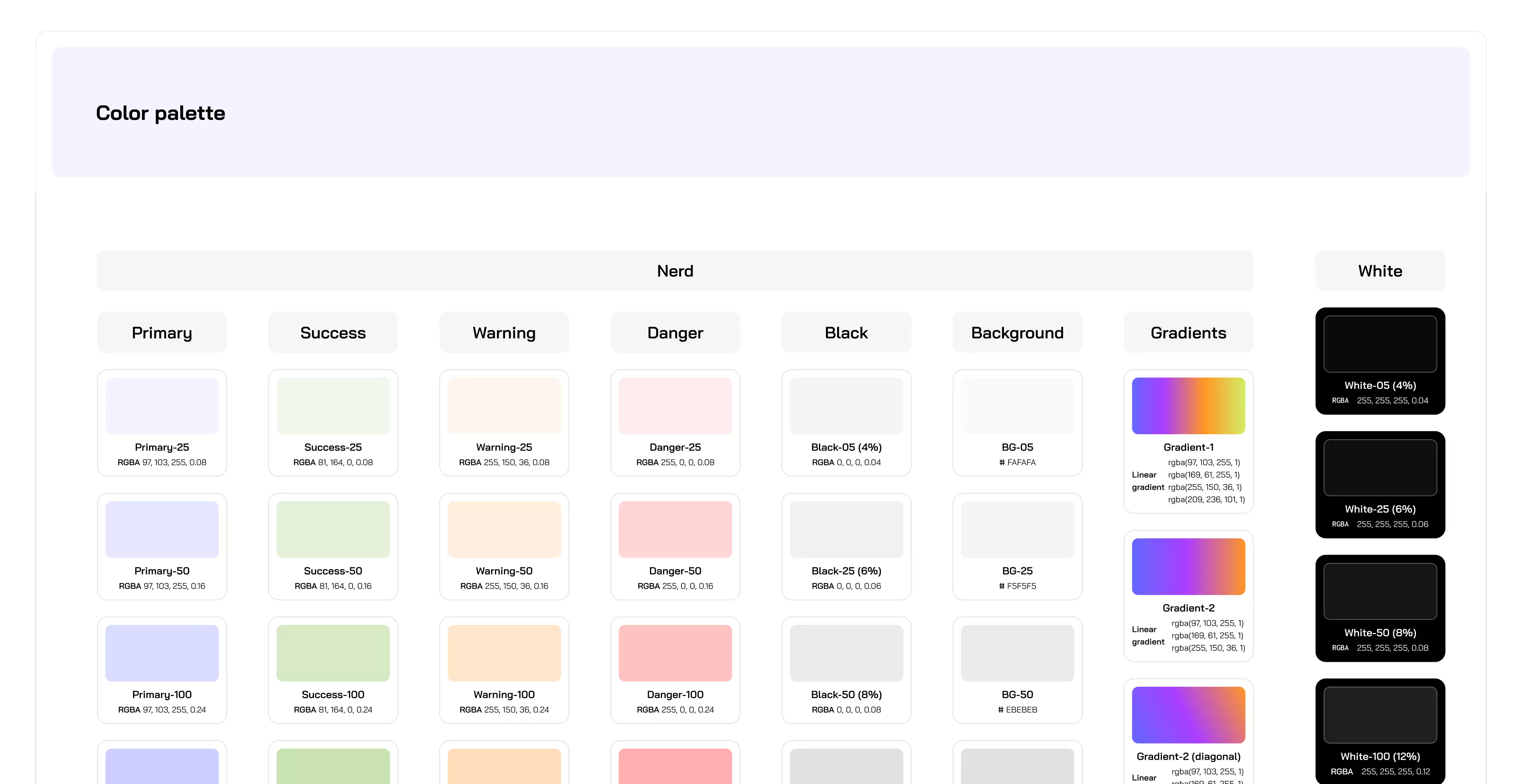Click the Color palette title text

point(160,113)
